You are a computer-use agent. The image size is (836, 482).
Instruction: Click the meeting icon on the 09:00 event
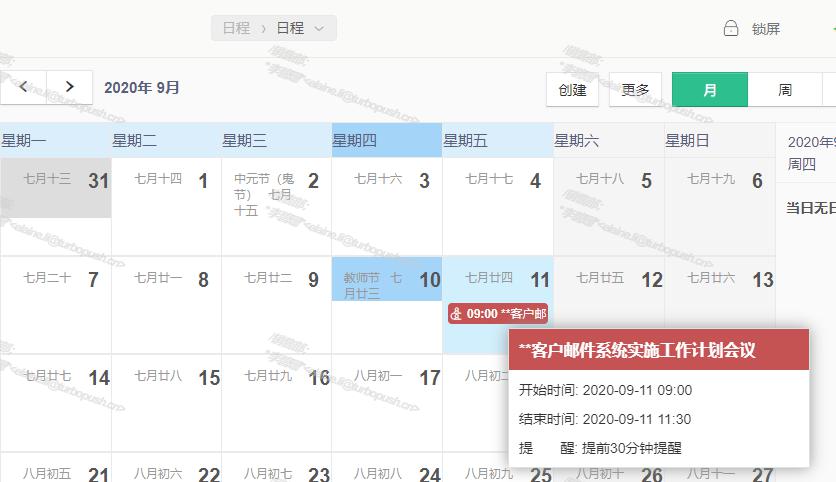click(457, 314)
